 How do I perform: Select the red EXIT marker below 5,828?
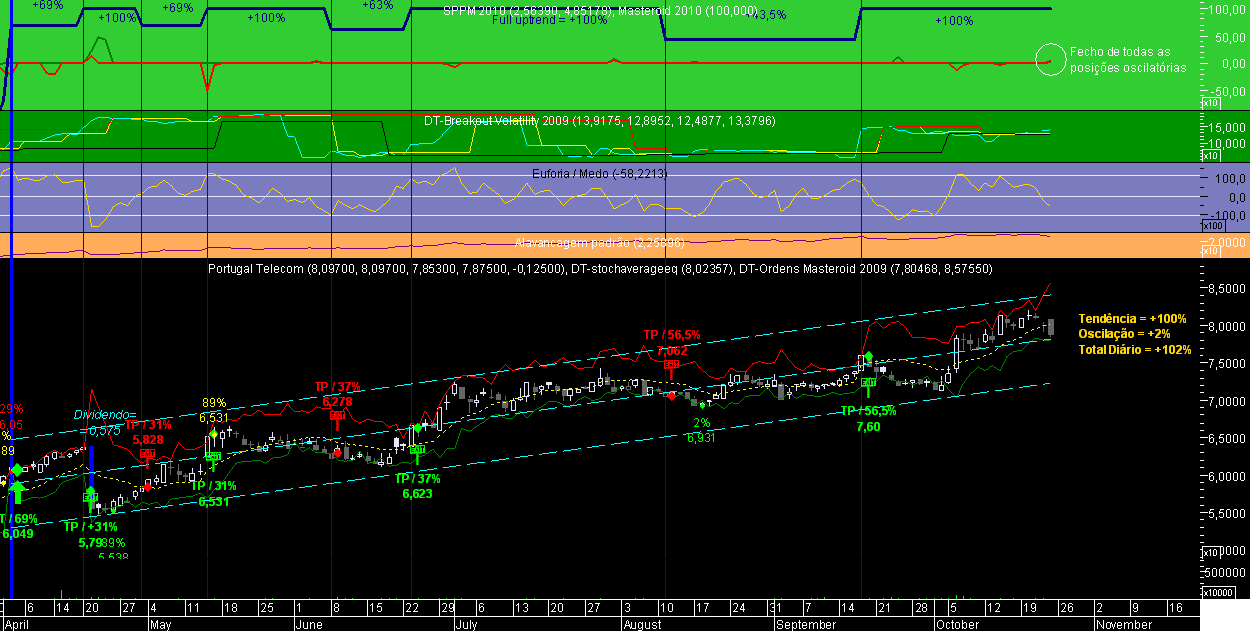coord(147,454)
